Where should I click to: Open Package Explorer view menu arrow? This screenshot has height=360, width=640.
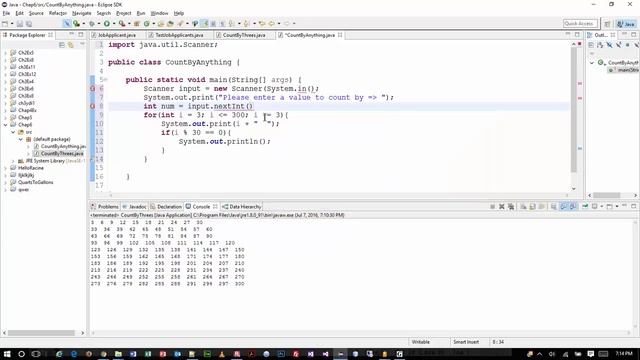[x=82, y=44]
